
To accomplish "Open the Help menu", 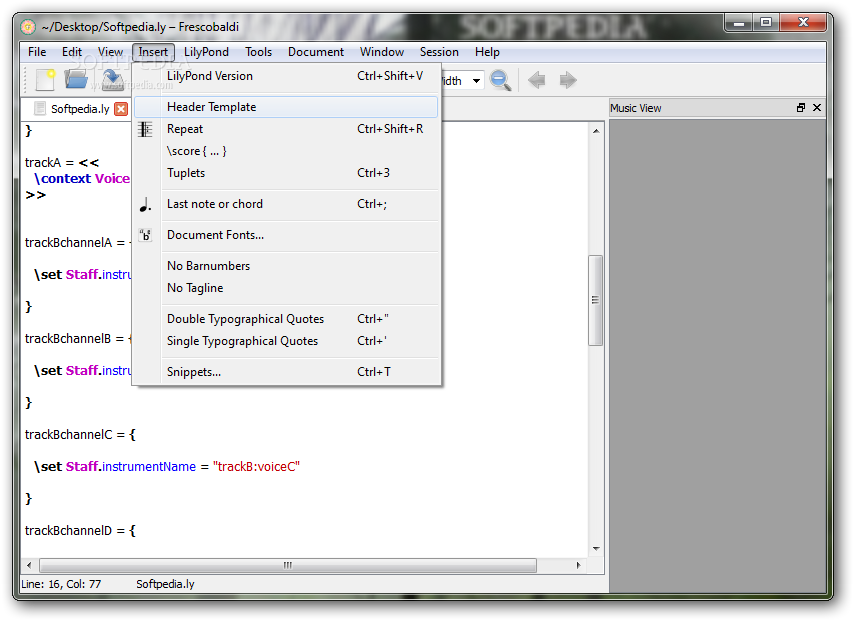I will click(487, 52).
